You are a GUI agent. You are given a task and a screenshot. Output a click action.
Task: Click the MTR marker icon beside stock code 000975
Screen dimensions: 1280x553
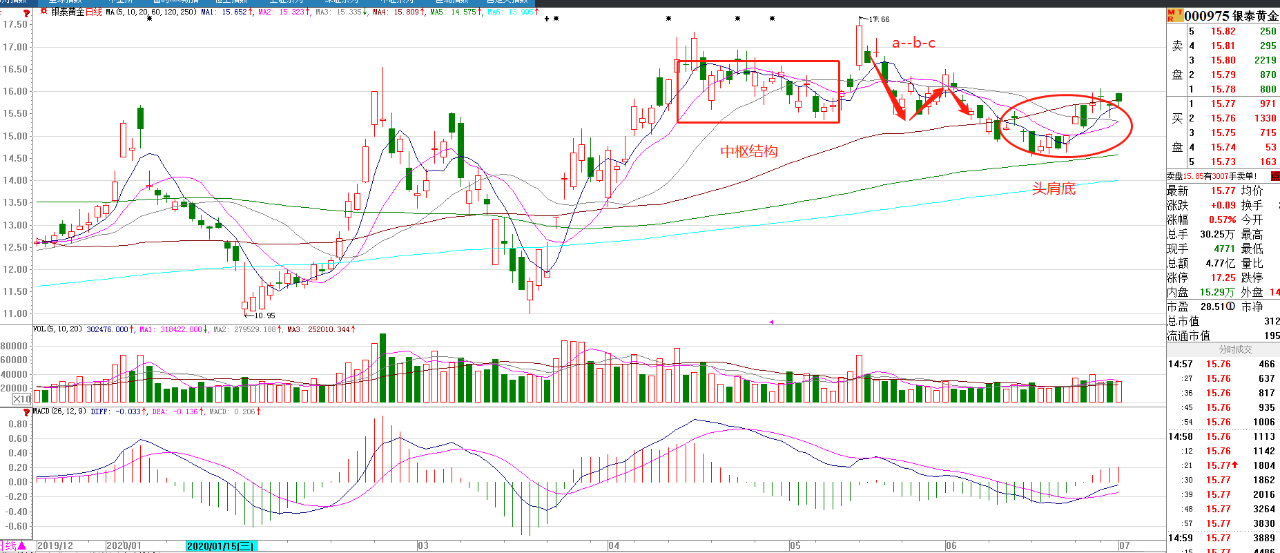pos(1176,15)
